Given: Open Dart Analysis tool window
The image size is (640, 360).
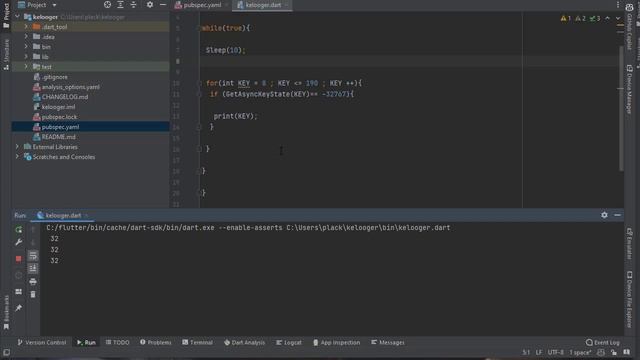Looking at the screenshot, I should tap(244, 342).
